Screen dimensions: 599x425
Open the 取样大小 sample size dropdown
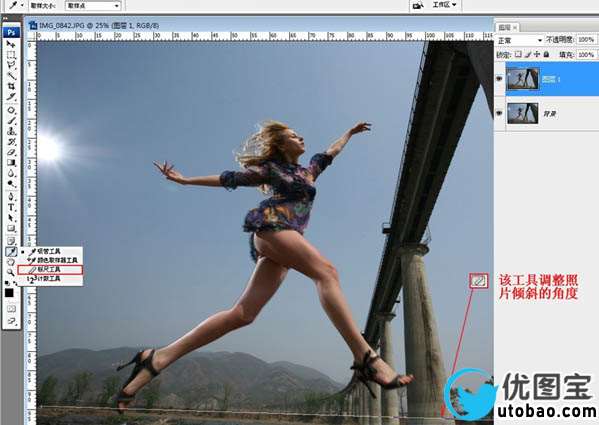coord(93,6)
